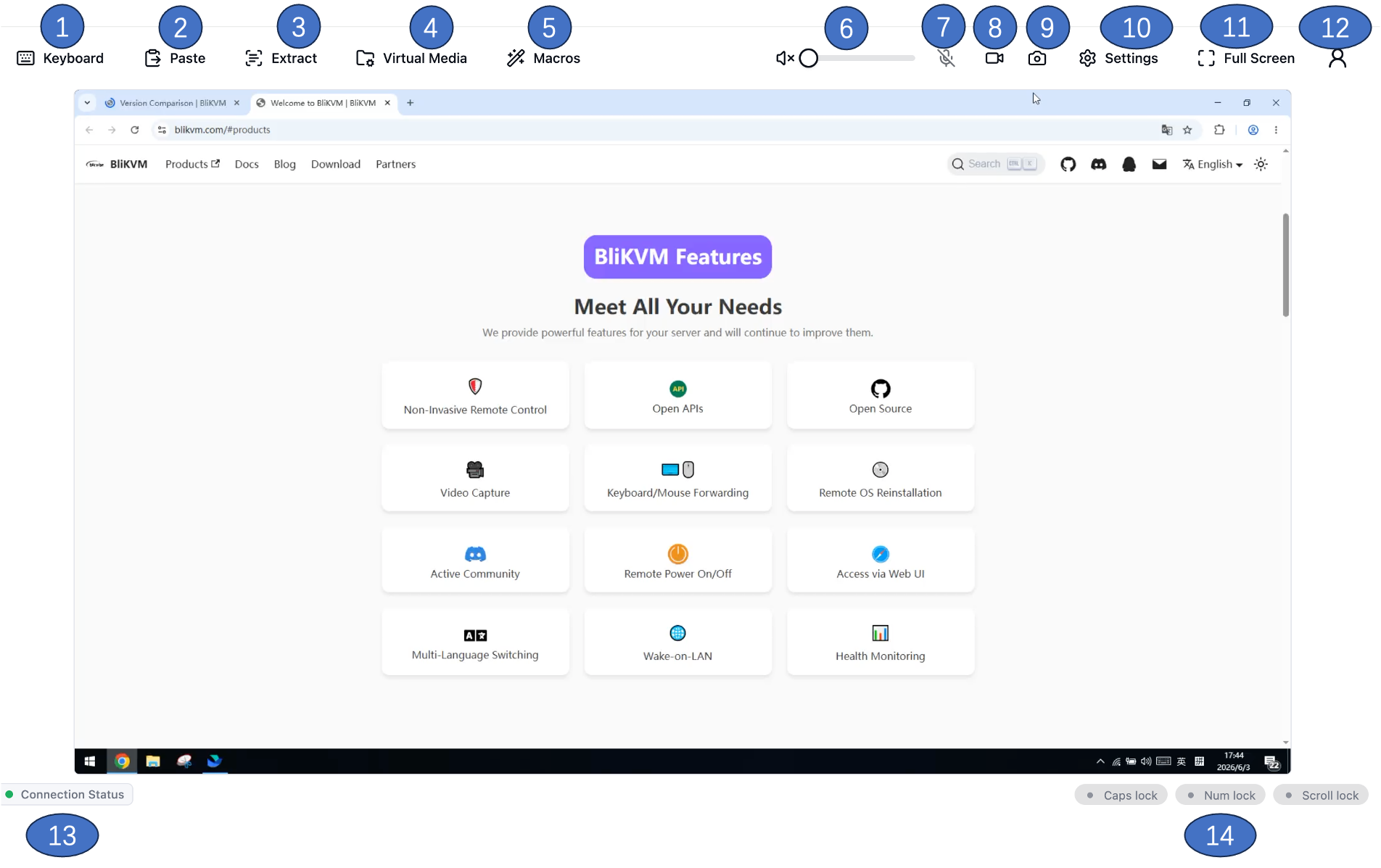The height and width of the screenshot is (868, 1381).
Task: Open the Docs nav link
Action: 247,164
